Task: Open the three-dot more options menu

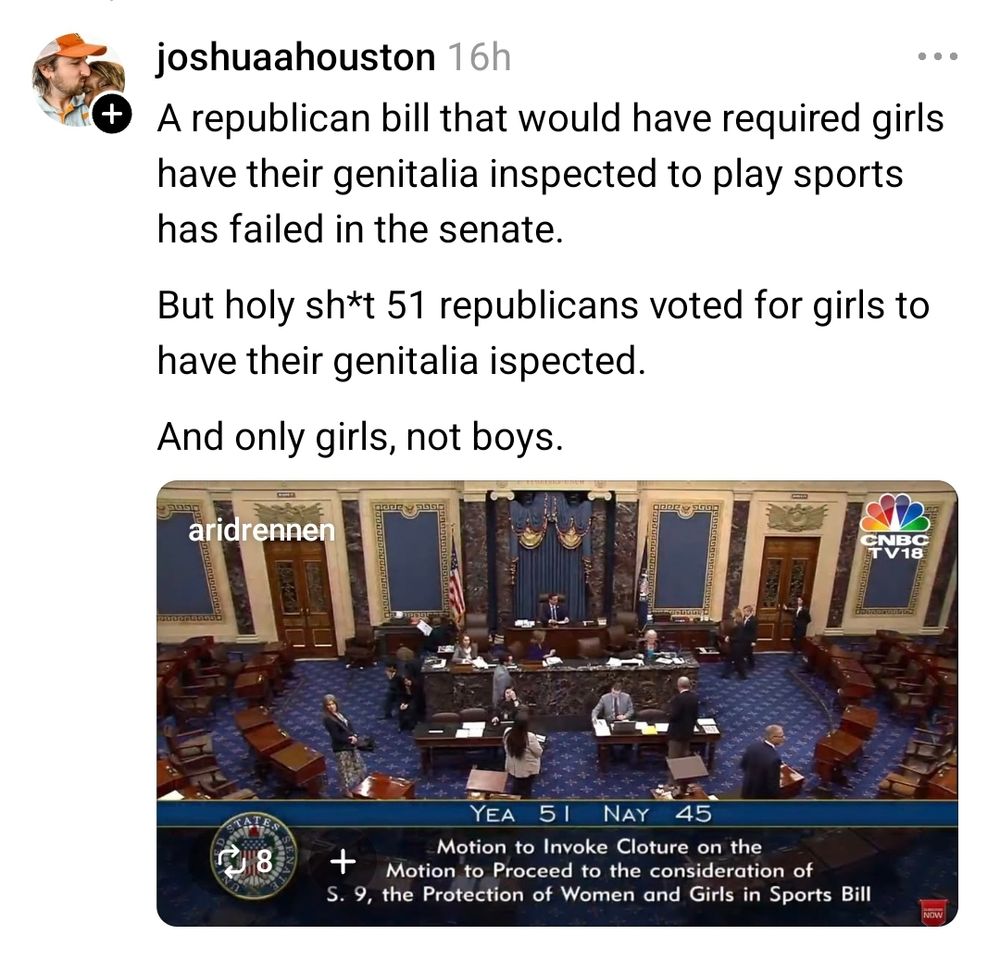Action: (x=937, y=57)
